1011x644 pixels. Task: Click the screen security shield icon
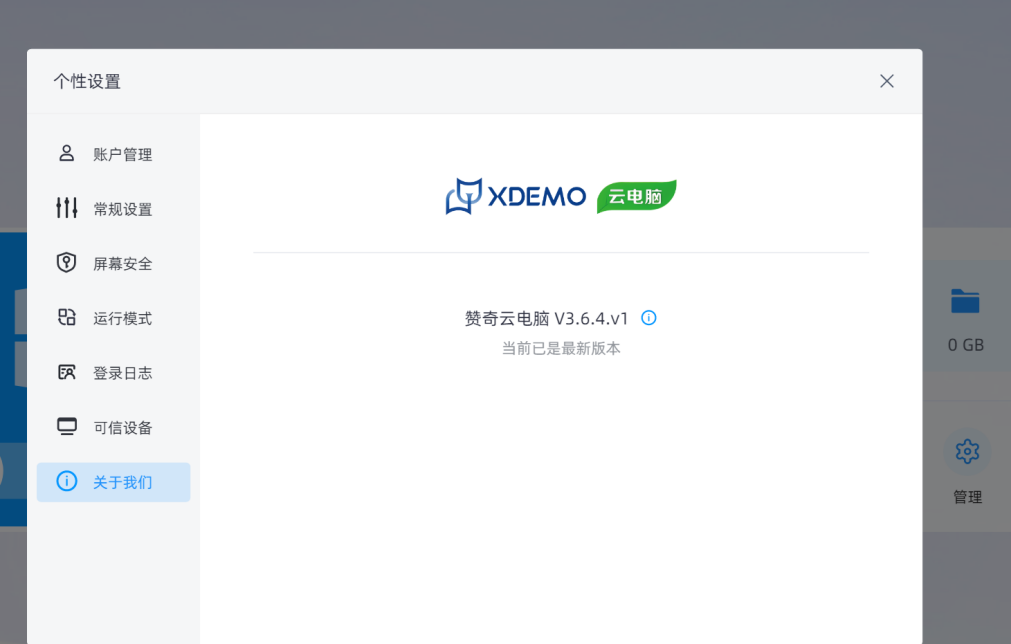click(66, 262)
